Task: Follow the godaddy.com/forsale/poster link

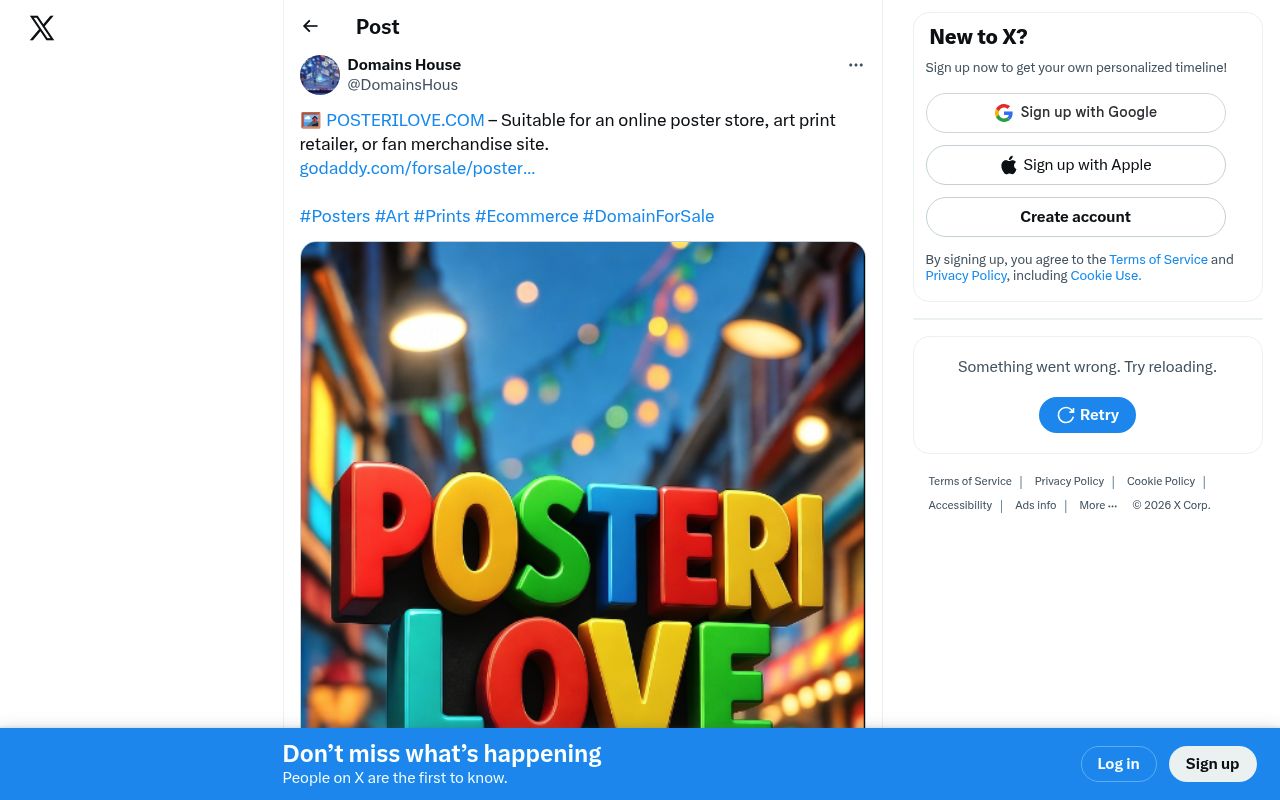Action: click(417, 168)
